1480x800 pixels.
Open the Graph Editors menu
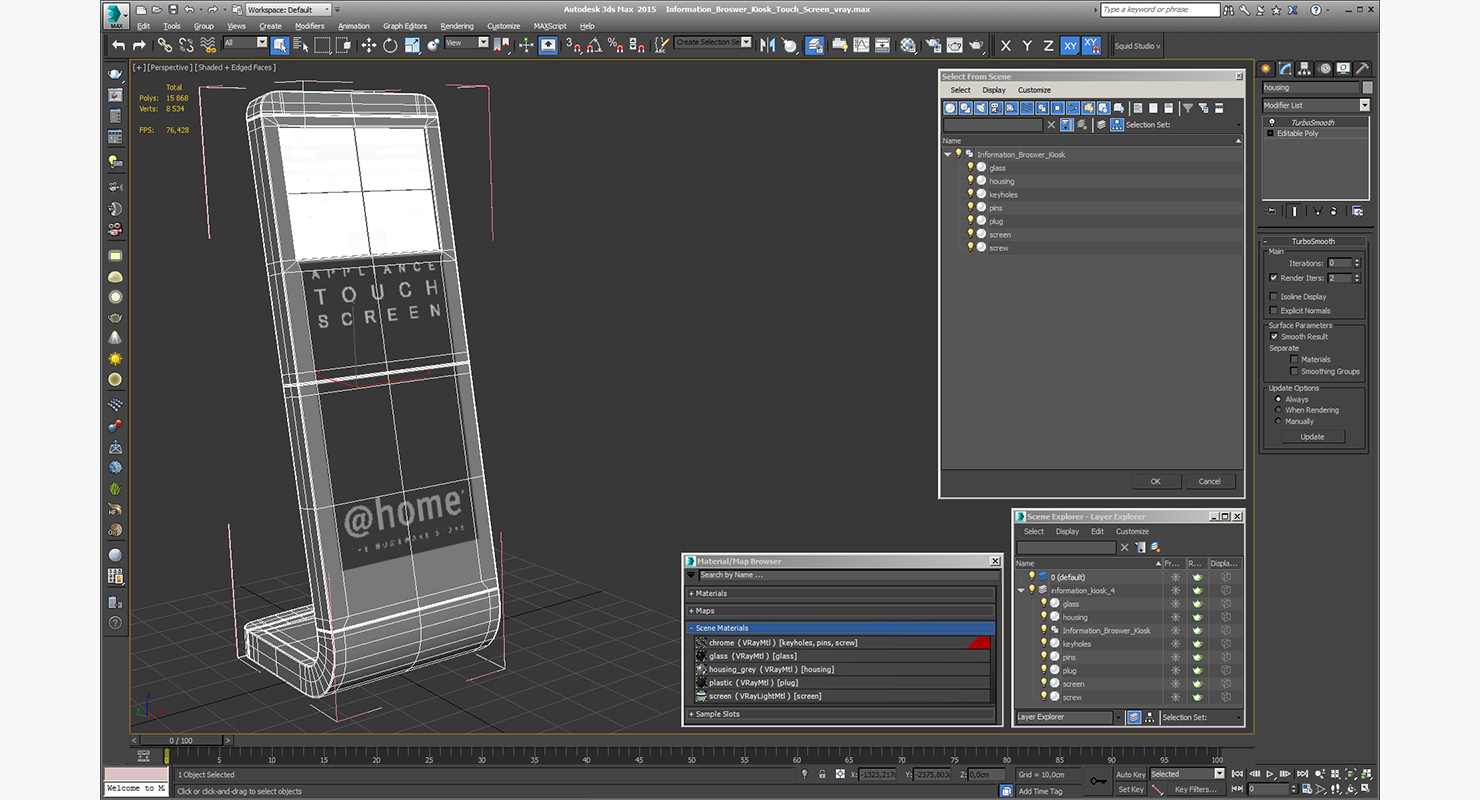tap(405, 26)
